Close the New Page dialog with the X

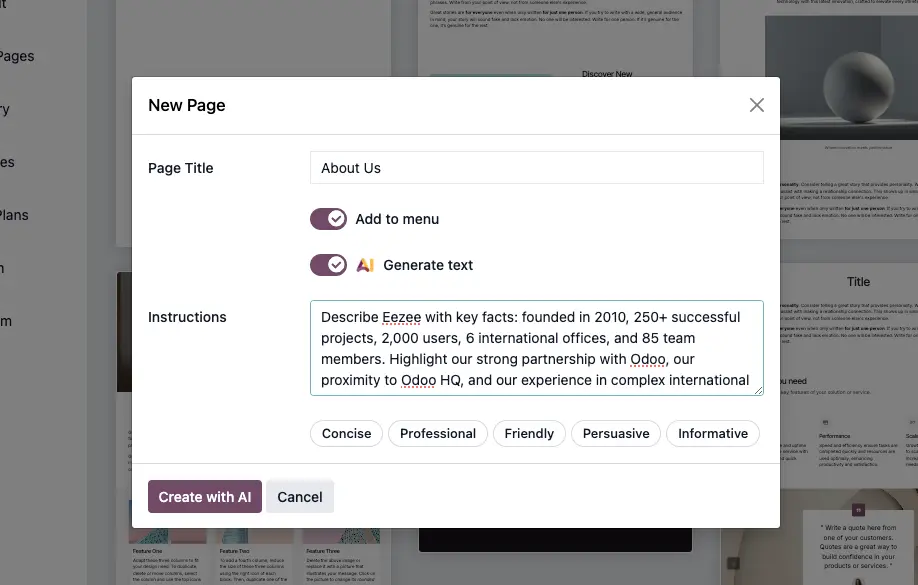(756, 104)
